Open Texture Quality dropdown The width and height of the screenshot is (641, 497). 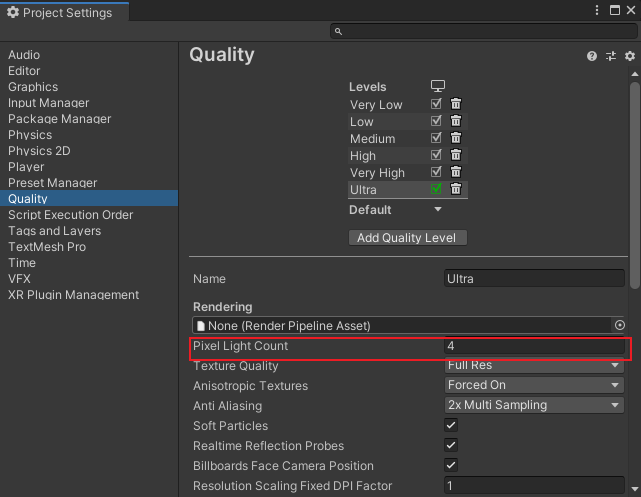point(534,365)
